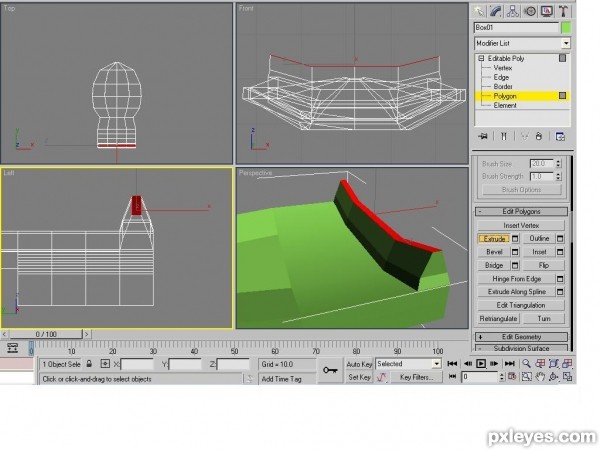
Task: Select the Zoom All viewports tool
Action: (540, 364)
